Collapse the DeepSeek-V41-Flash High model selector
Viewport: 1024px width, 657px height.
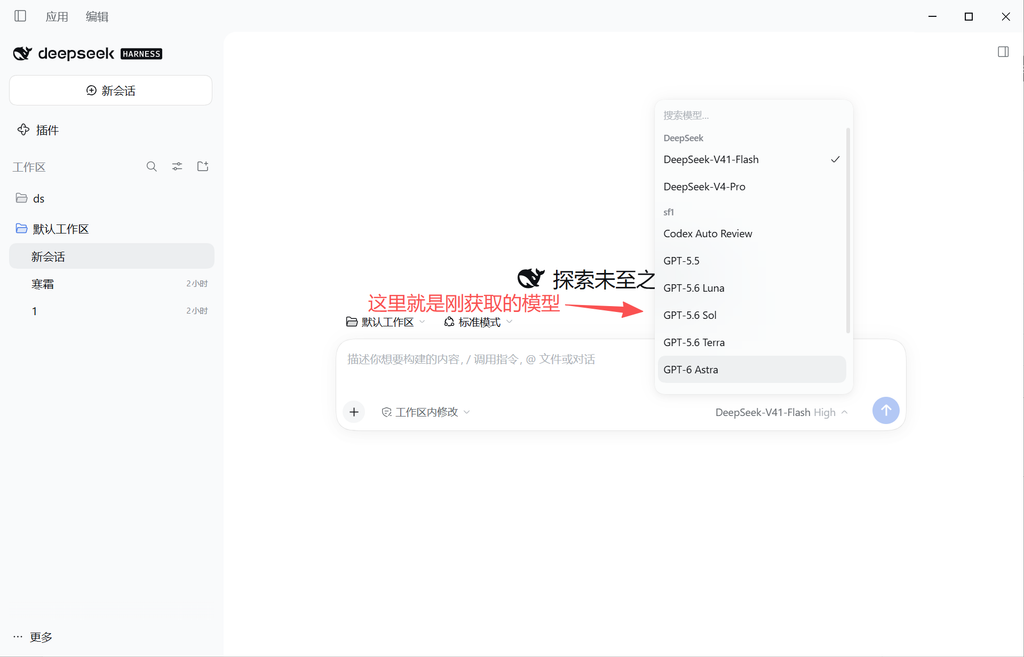point(782,412)
